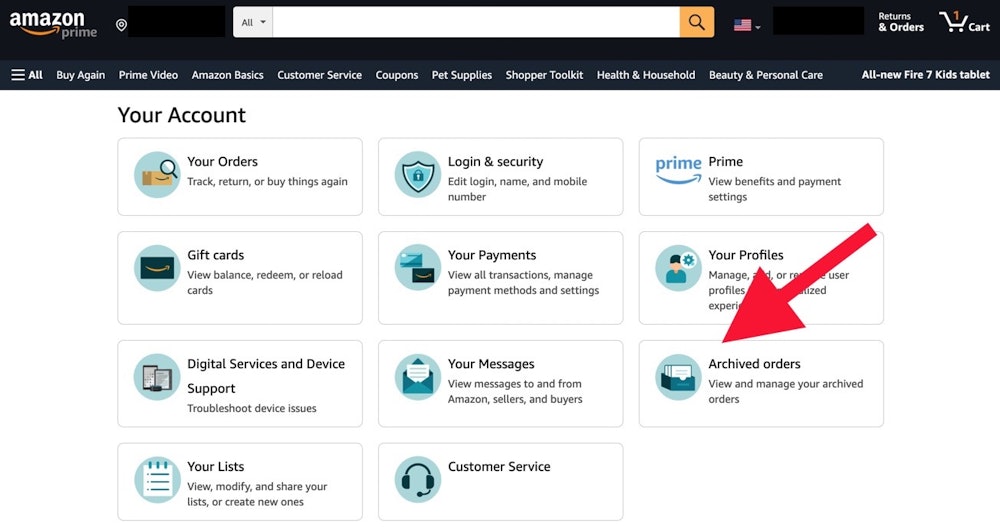Click the Archived orders box icon

pyautogui.click(x=678, y=377)
